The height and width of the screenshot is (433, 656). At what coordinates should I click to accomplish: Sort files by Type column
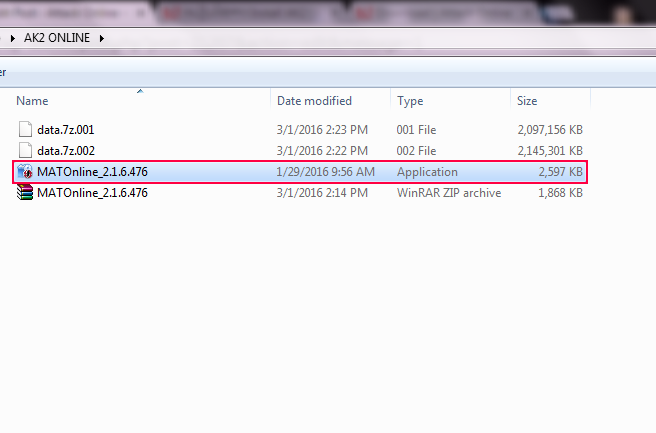pyautogui.click(x=410, y=101)
